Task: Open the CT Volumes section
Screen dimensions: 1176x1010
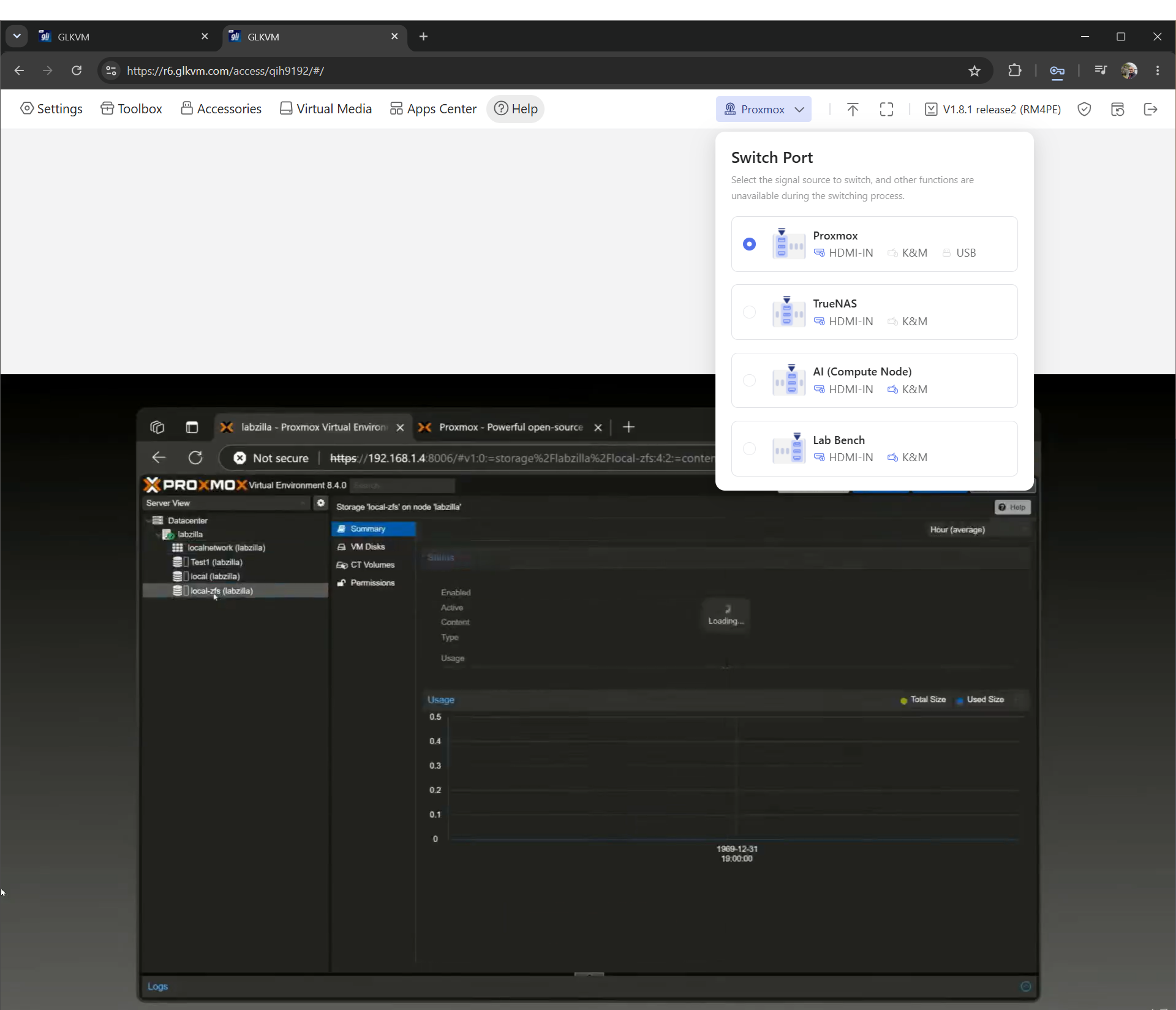Action: tap(374, 565)
